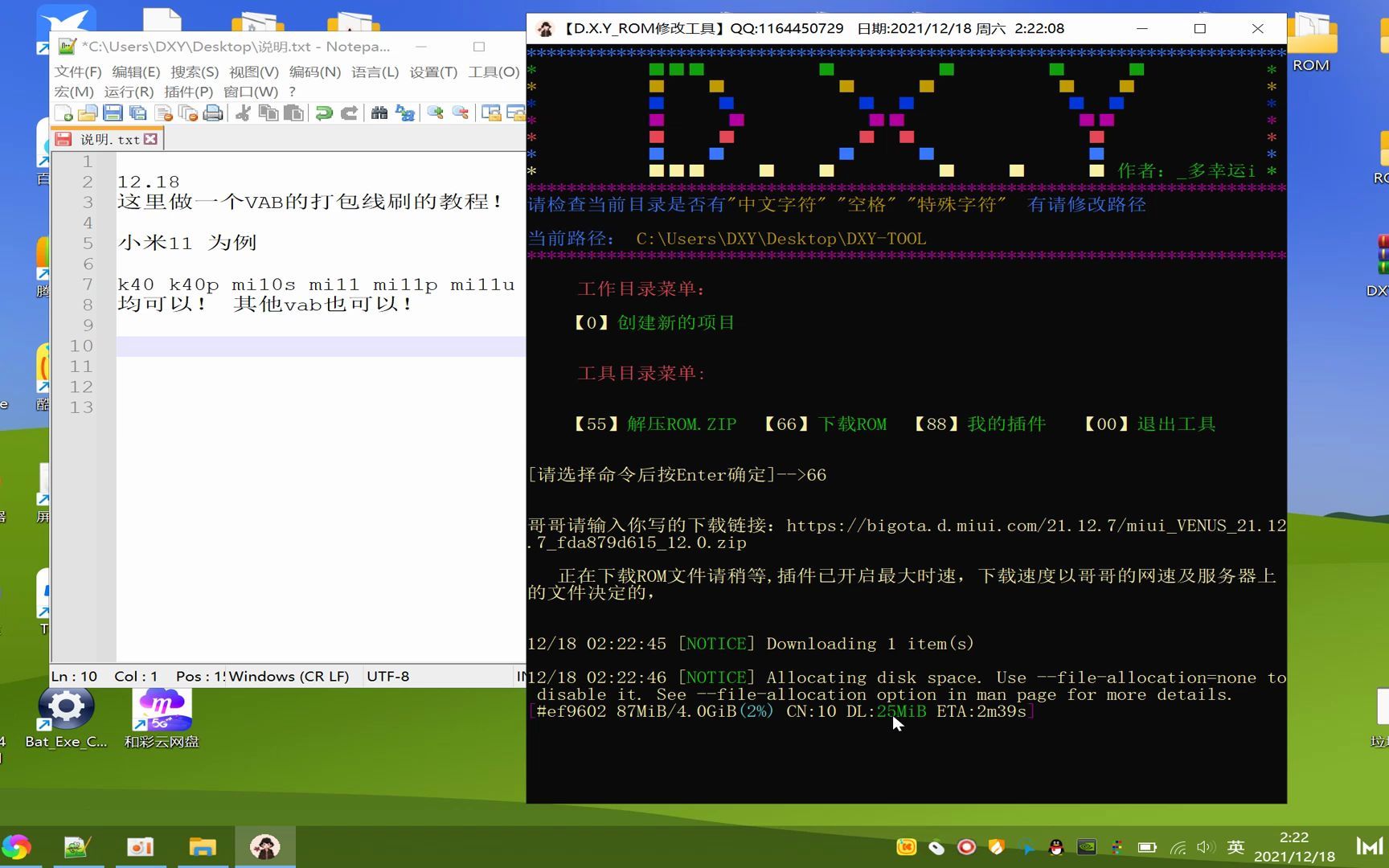Click the download progress line '#ef9602 87MiB/4.0GiB'

tap(781, 712)
